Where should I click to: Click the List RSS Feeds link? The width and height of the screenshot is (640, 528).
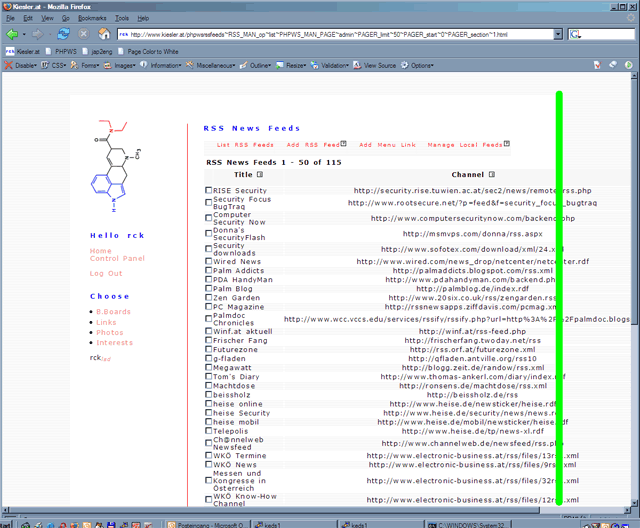244,145
